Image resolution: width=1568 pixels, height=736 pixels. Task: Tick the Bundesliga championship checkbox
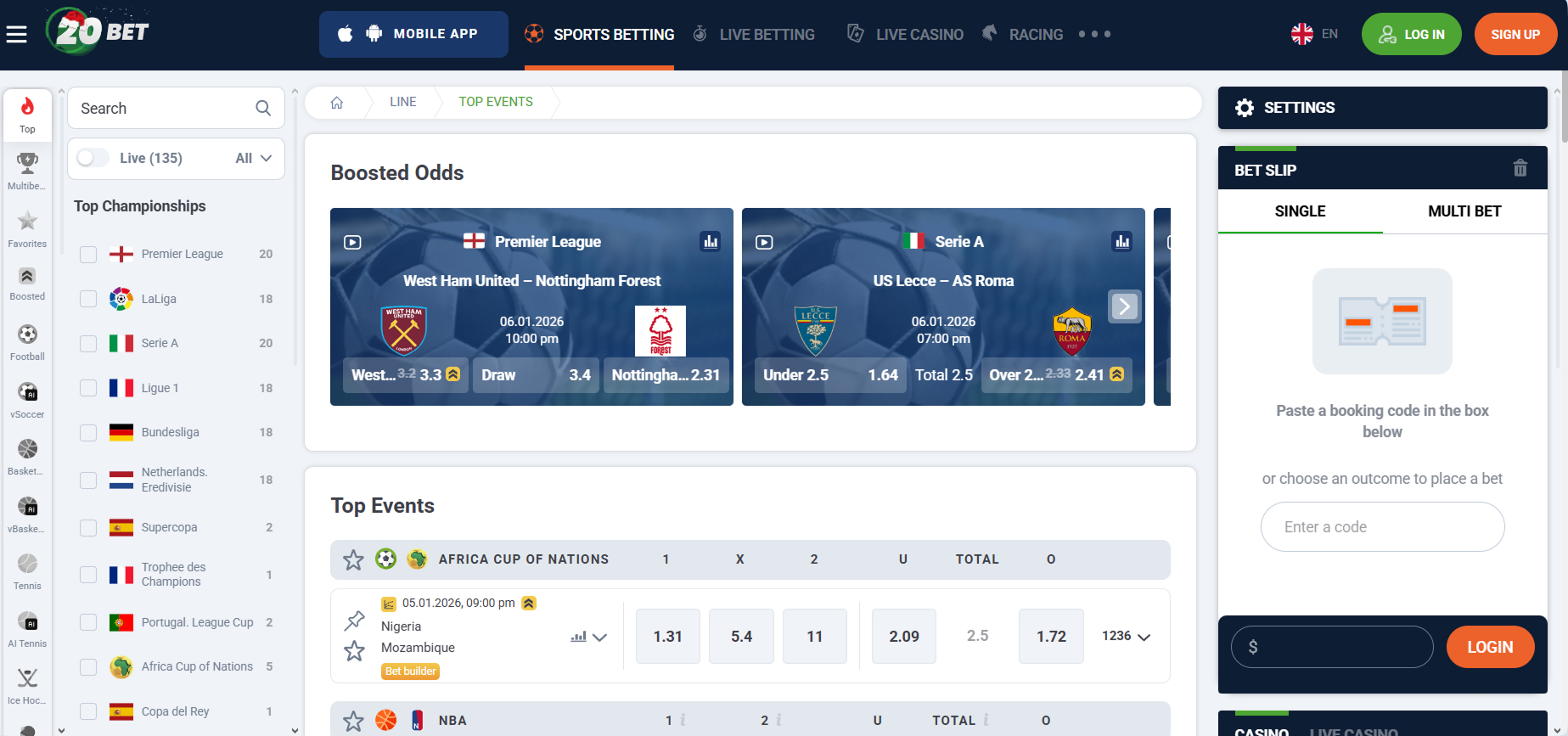click(x=88, y=433)
